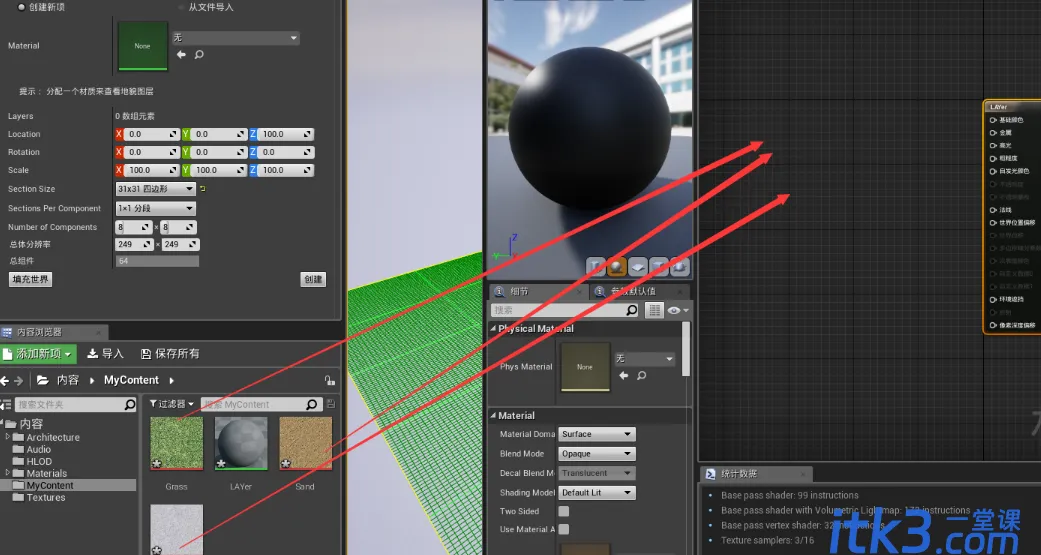Open the Section Size 31x31 dropdown
The width and height of the screenshot is (1041, 555).
(x=155, y=189)
